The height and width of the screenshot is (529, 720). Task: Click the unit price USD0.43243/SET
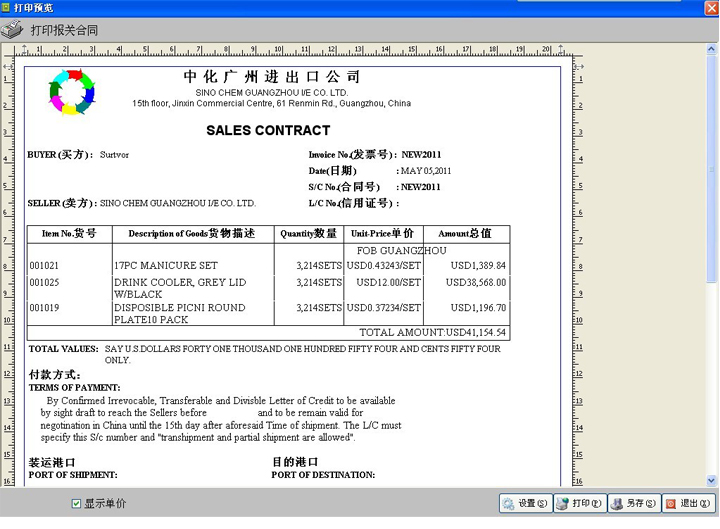(383, 265)
